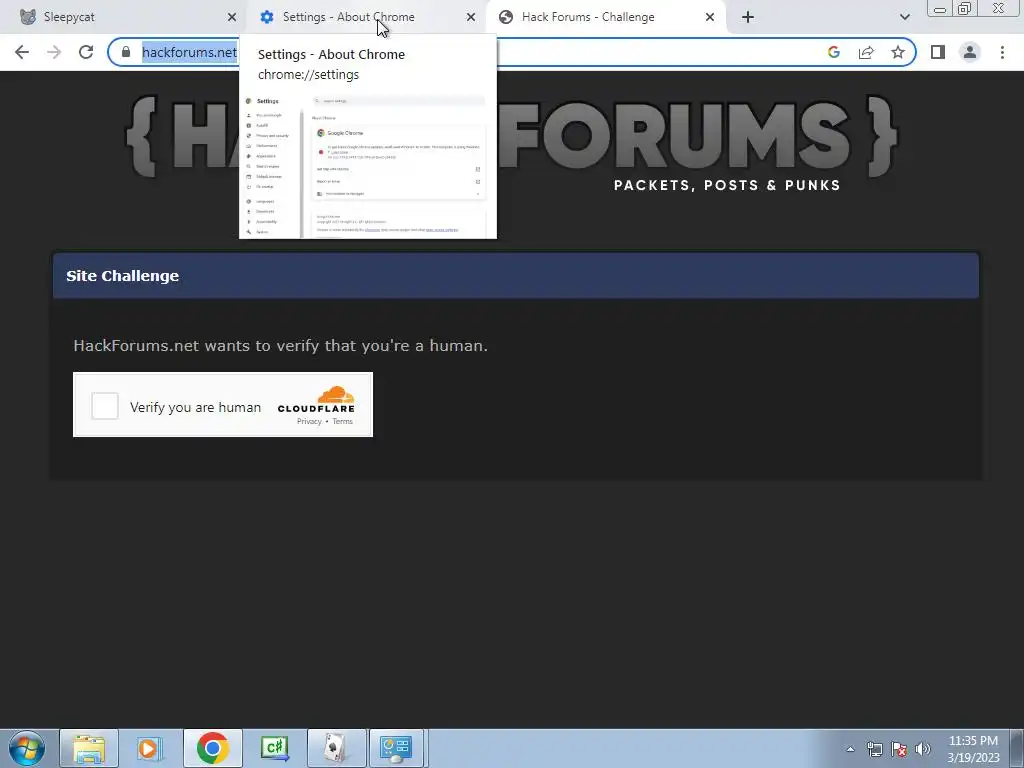Click the Sleepycat tab cat favicon
Image resolution: width=1024 pixels, height=768 pixels.
coord(28,17)
